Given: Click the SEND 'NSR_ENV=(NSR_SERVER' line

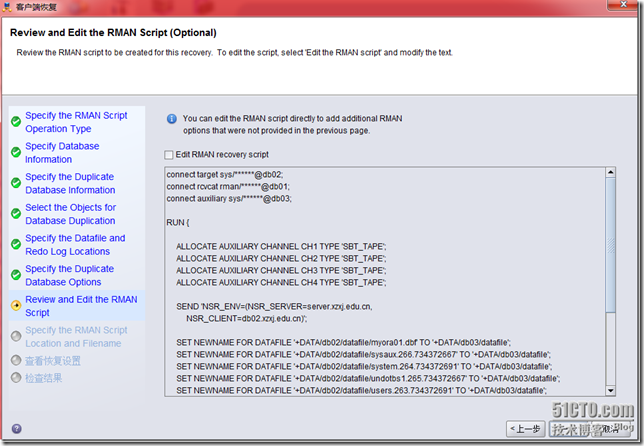Looking at the screenshot, I should [x=274, y=306].
